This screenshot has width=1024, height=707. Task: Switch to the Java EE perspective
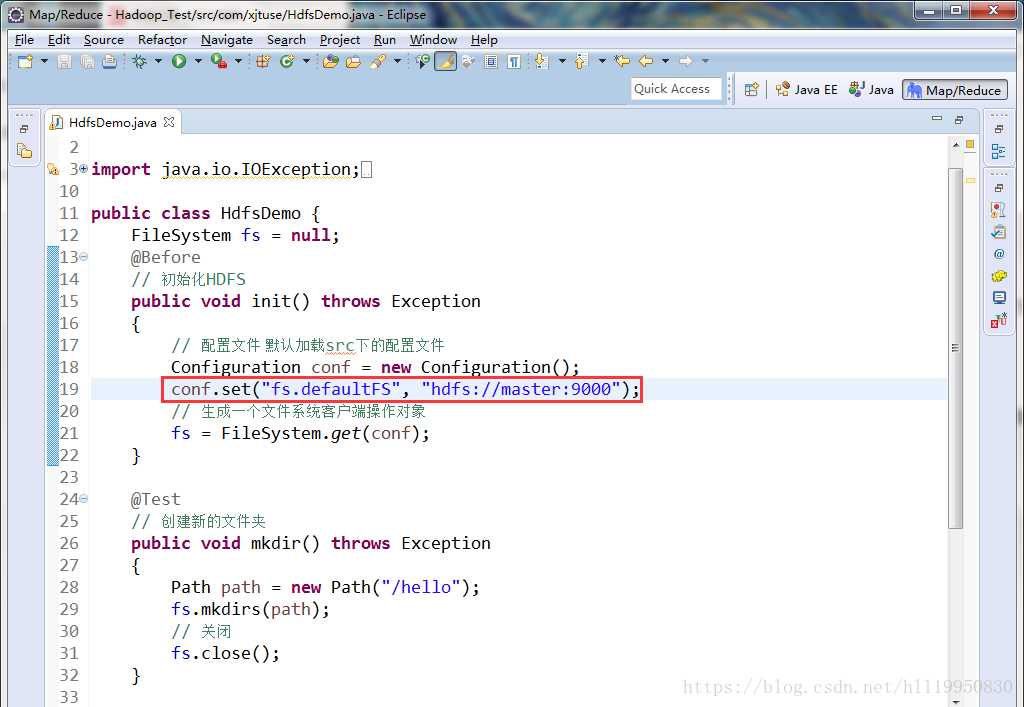pos(807,89)
